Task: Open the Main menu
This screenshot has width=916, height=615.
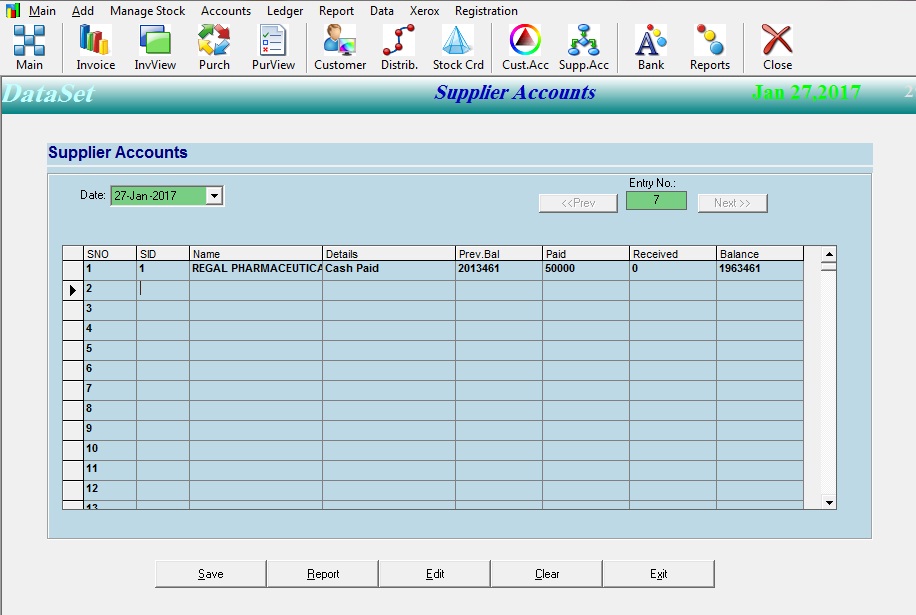Action: pyautogui.click(x=42, y=11)
